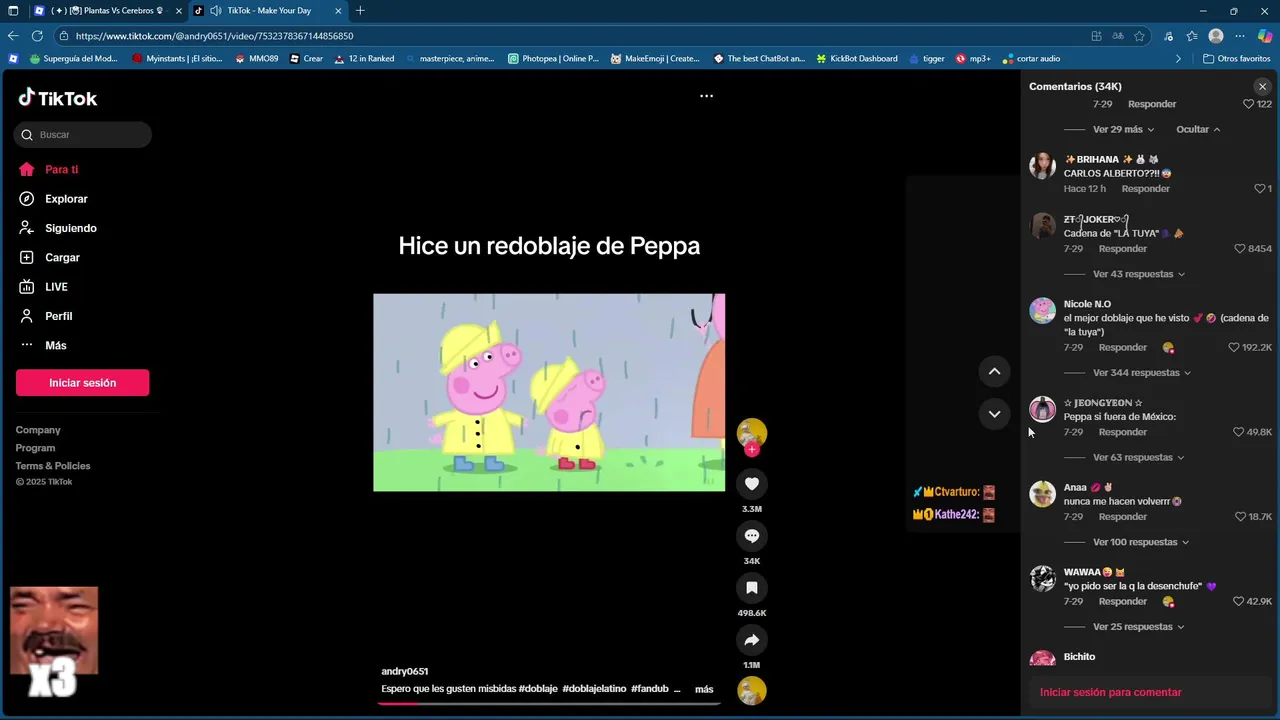
Task: Open a new browser tab
Action: (x=360, y=11)
